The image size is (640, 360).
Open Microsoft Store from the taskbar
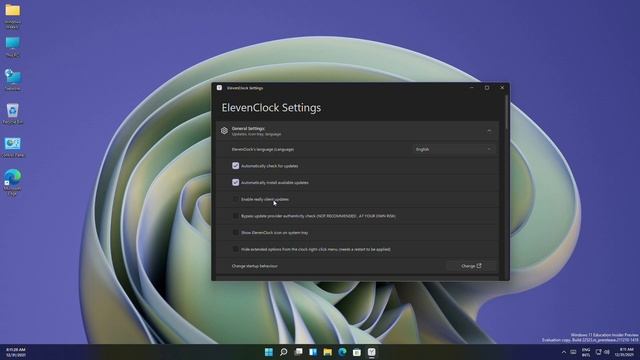tap(357, 352)
